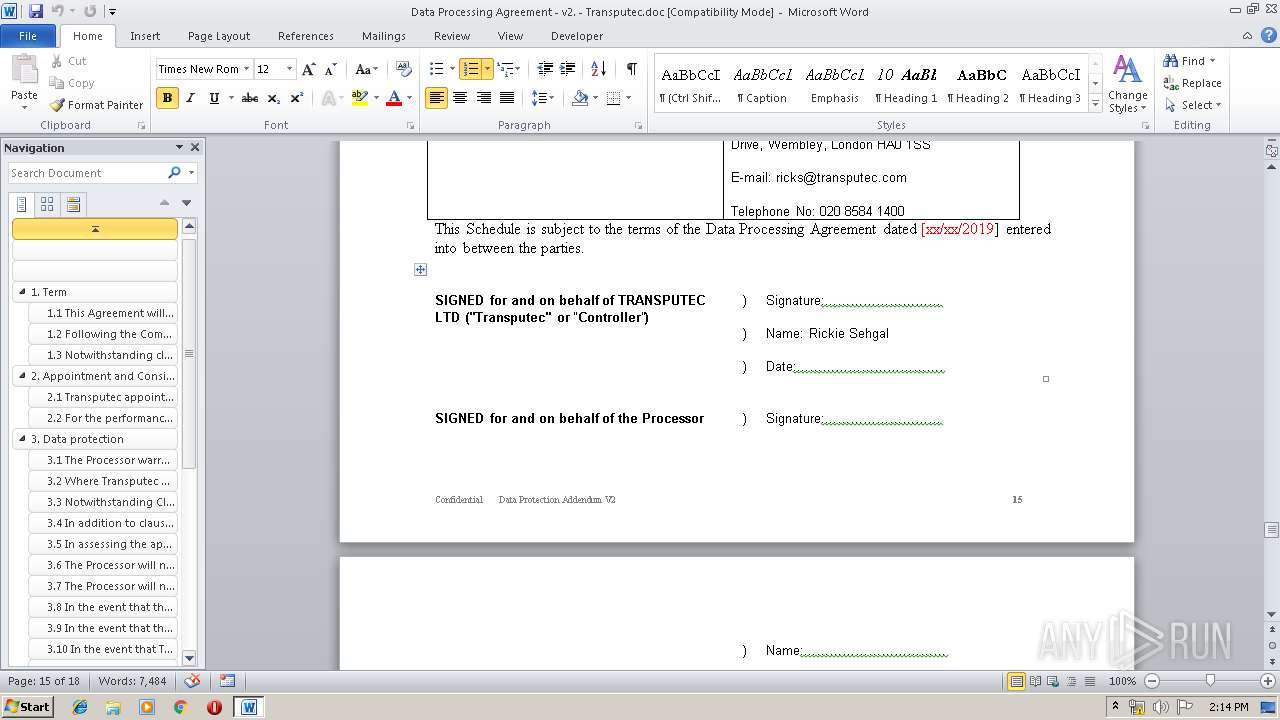Browse search results view in Navigation pane
This screenshot has width=1280, height=720.
click(73, 204)
